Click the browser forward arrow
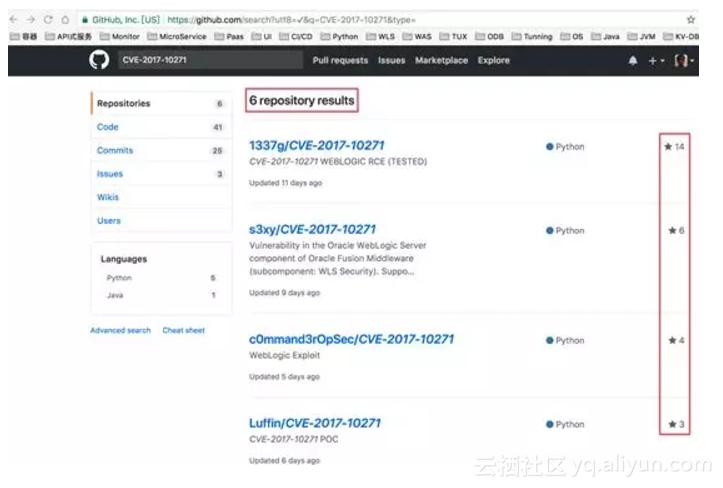 31,20
